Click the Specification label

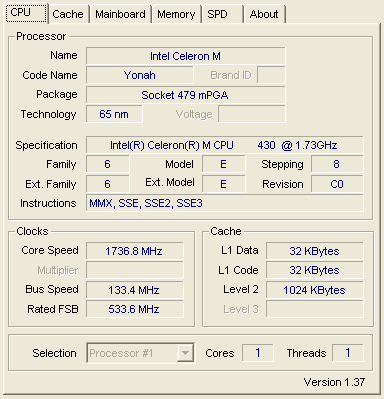[x=46, y=145]
